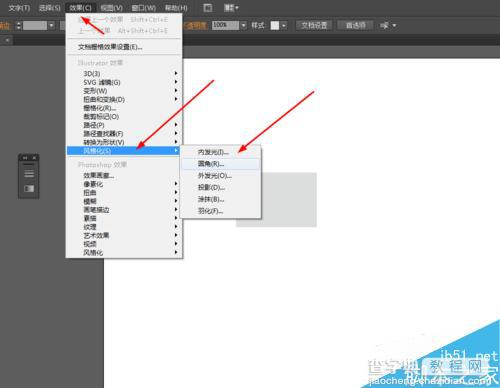Open the 纹理 submenu
The height and width of the screenshot is (388, 500).
124,227
